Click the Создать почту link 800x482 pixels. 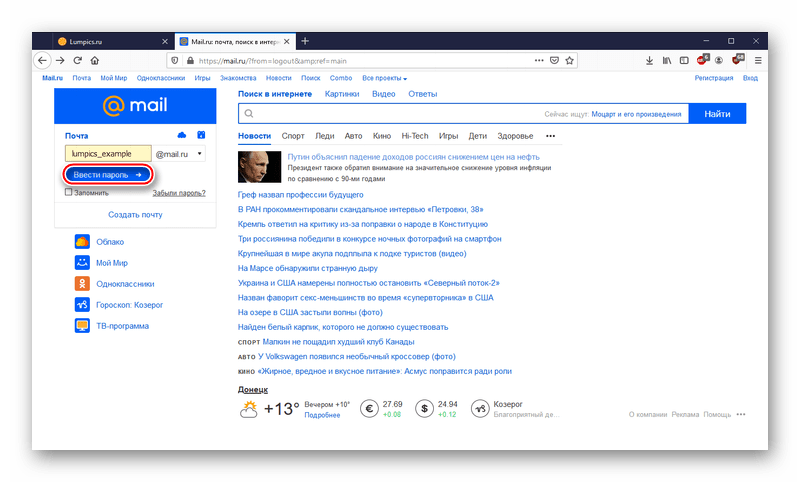tap(135, 215)
